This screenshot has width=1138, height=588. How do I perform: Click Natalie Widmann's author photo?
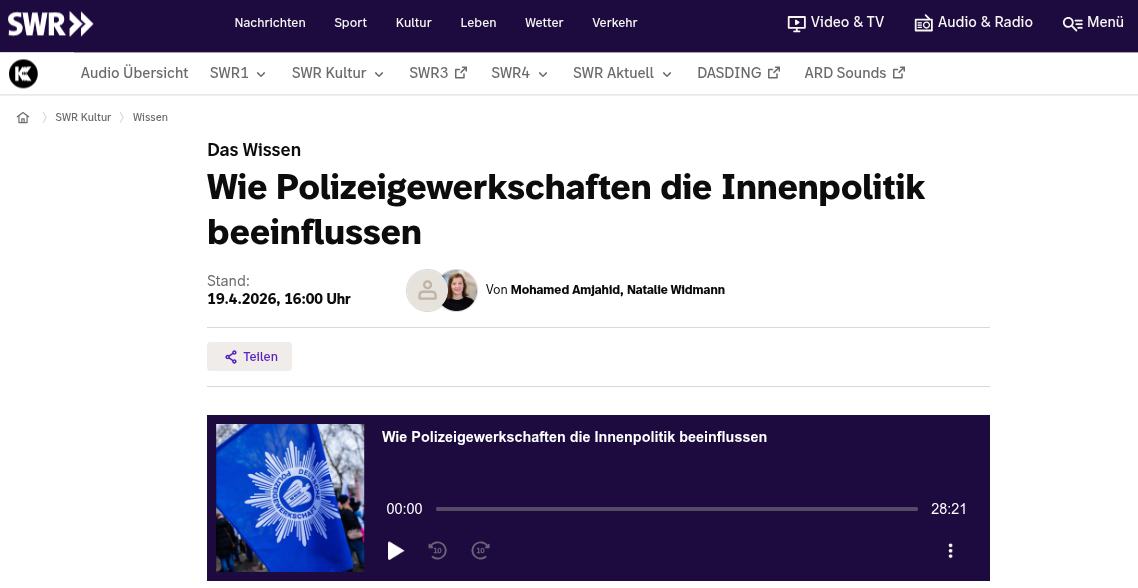pyautogui.click(x=459, y=290)
